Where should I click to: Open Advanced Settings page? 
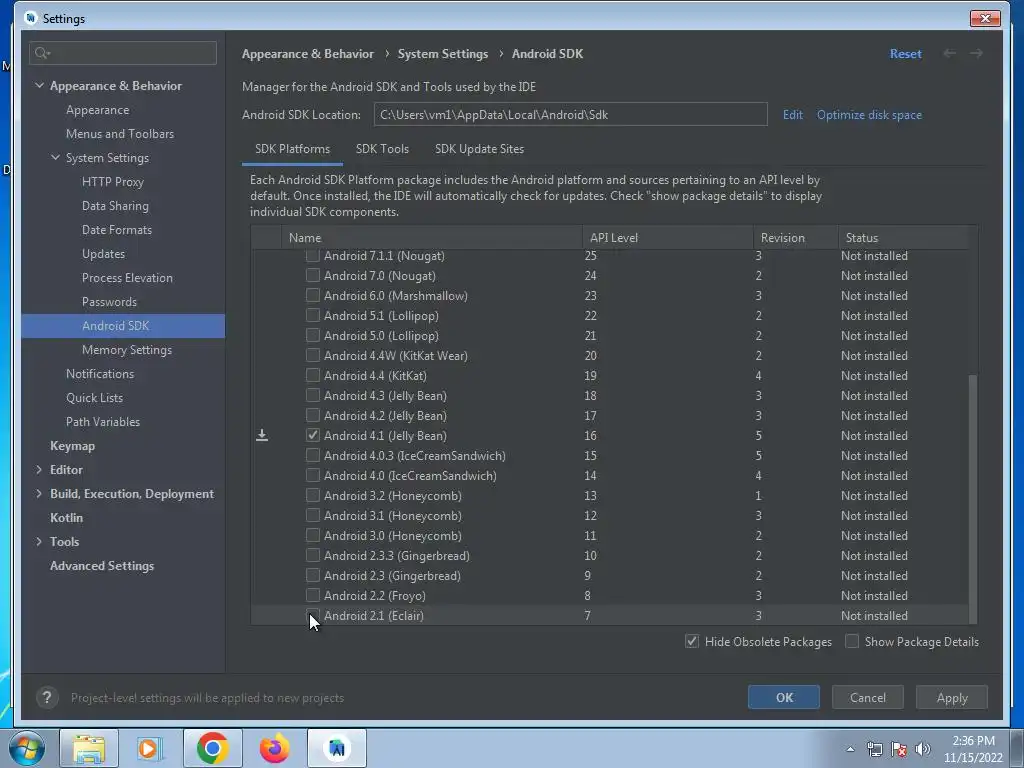102,566
